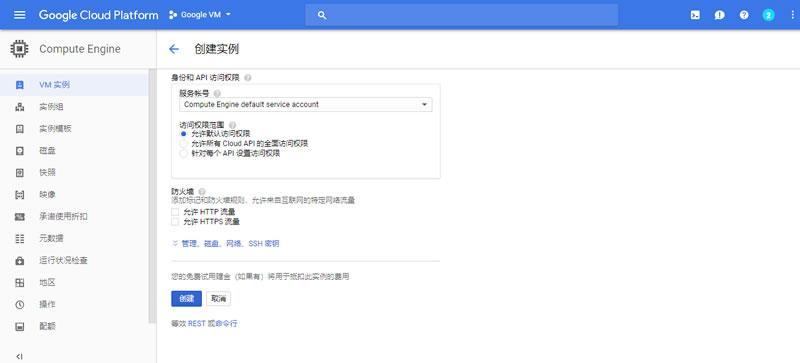Click the 承诺使用折扣 sidebar icon
Screen dimensions: 800x363
pyautogui.click(x=19, y=216)
